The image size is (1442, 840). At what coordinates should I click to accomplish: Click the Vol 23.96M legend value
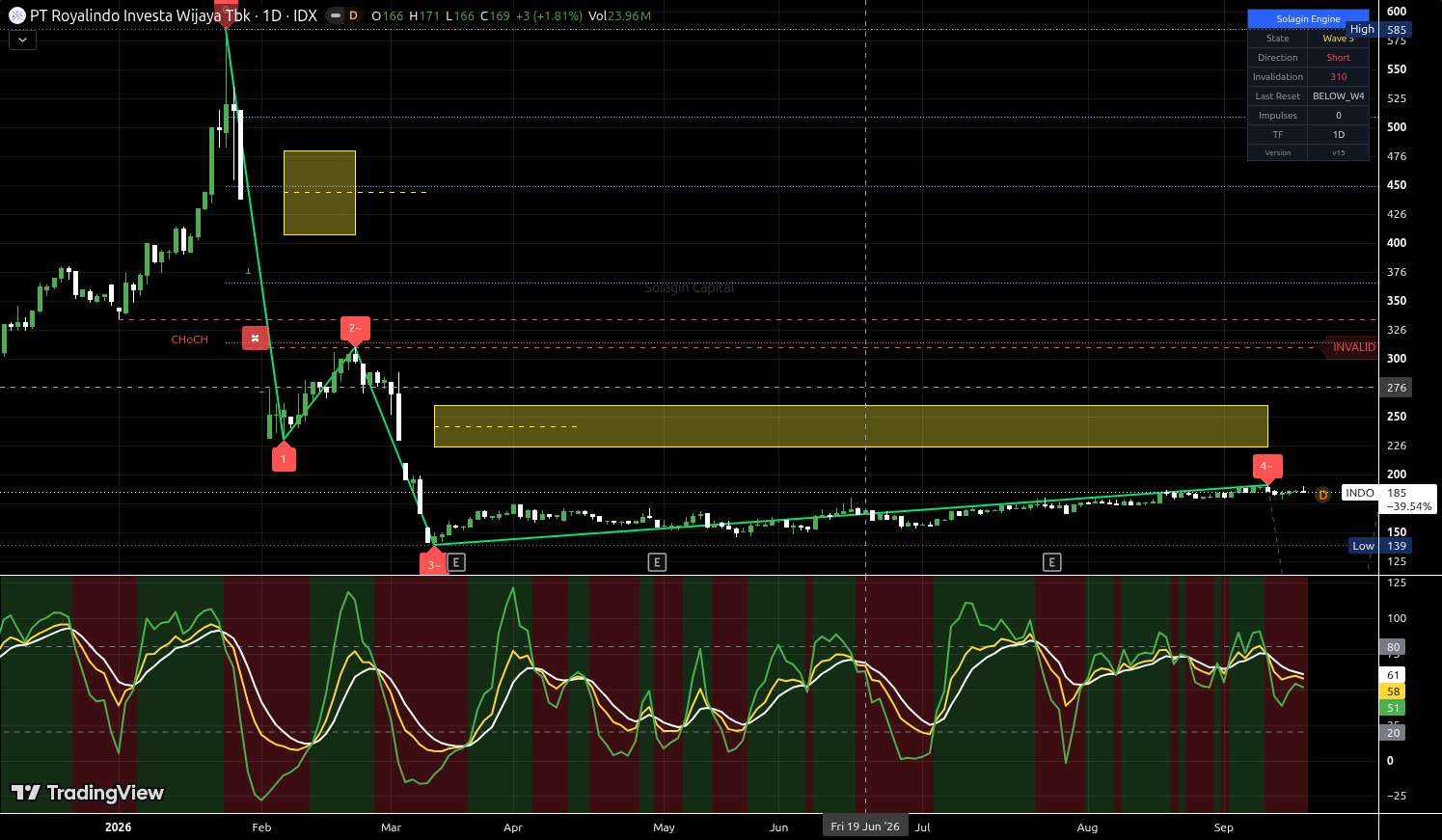(619, 15)
